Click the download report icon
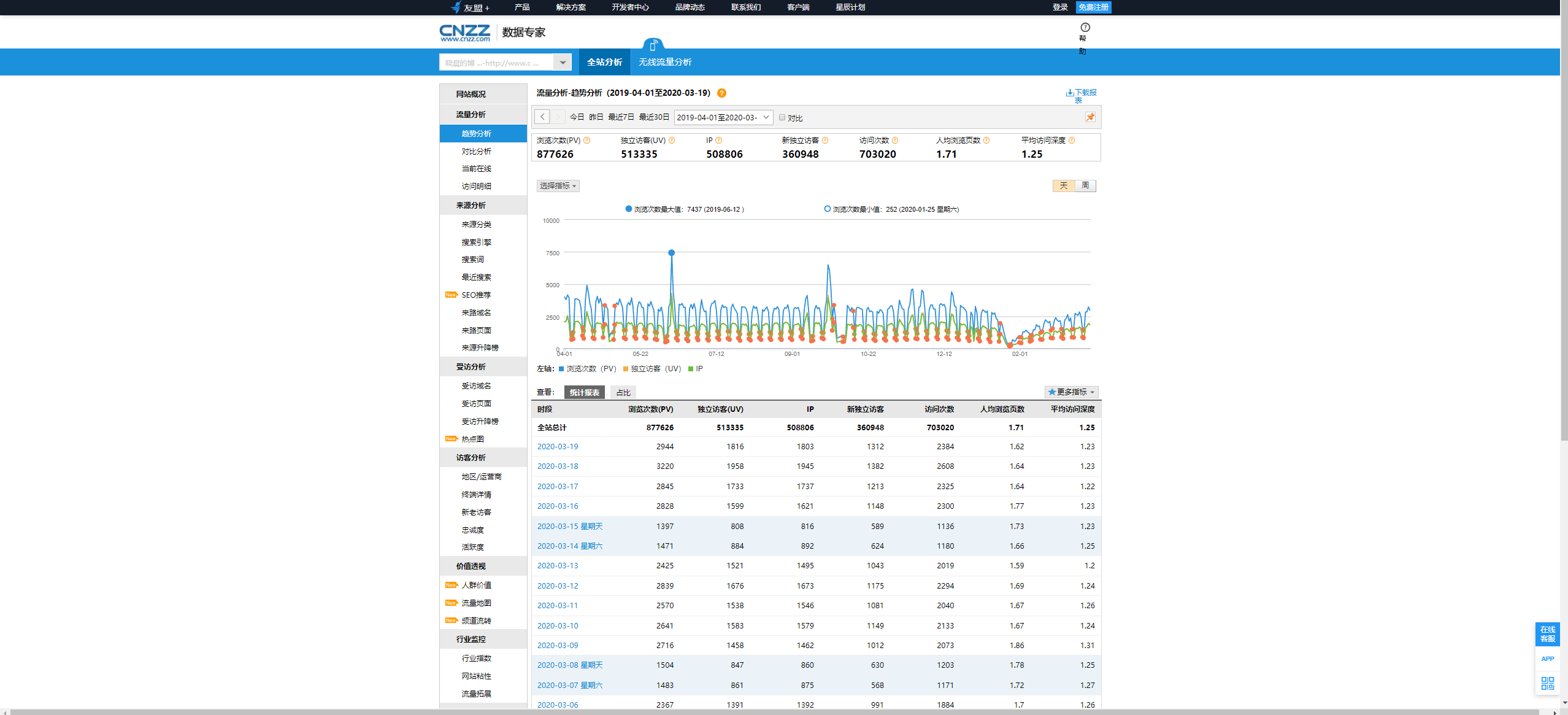This screenshot has height=715, width=1568. pos(1070,93)
